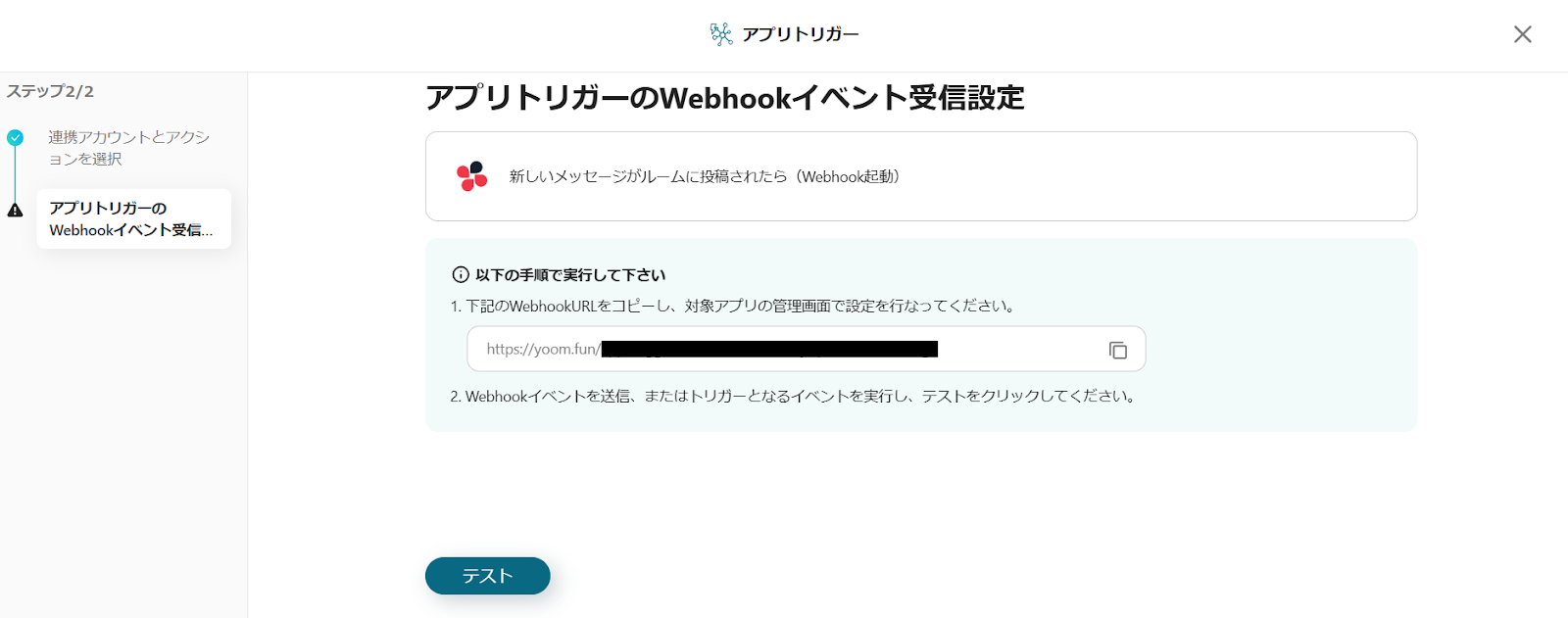Click instruction 1 about copying the WebhookURL
The height and width of the screenshot is (618, 1568).
[x=734, y=306]
